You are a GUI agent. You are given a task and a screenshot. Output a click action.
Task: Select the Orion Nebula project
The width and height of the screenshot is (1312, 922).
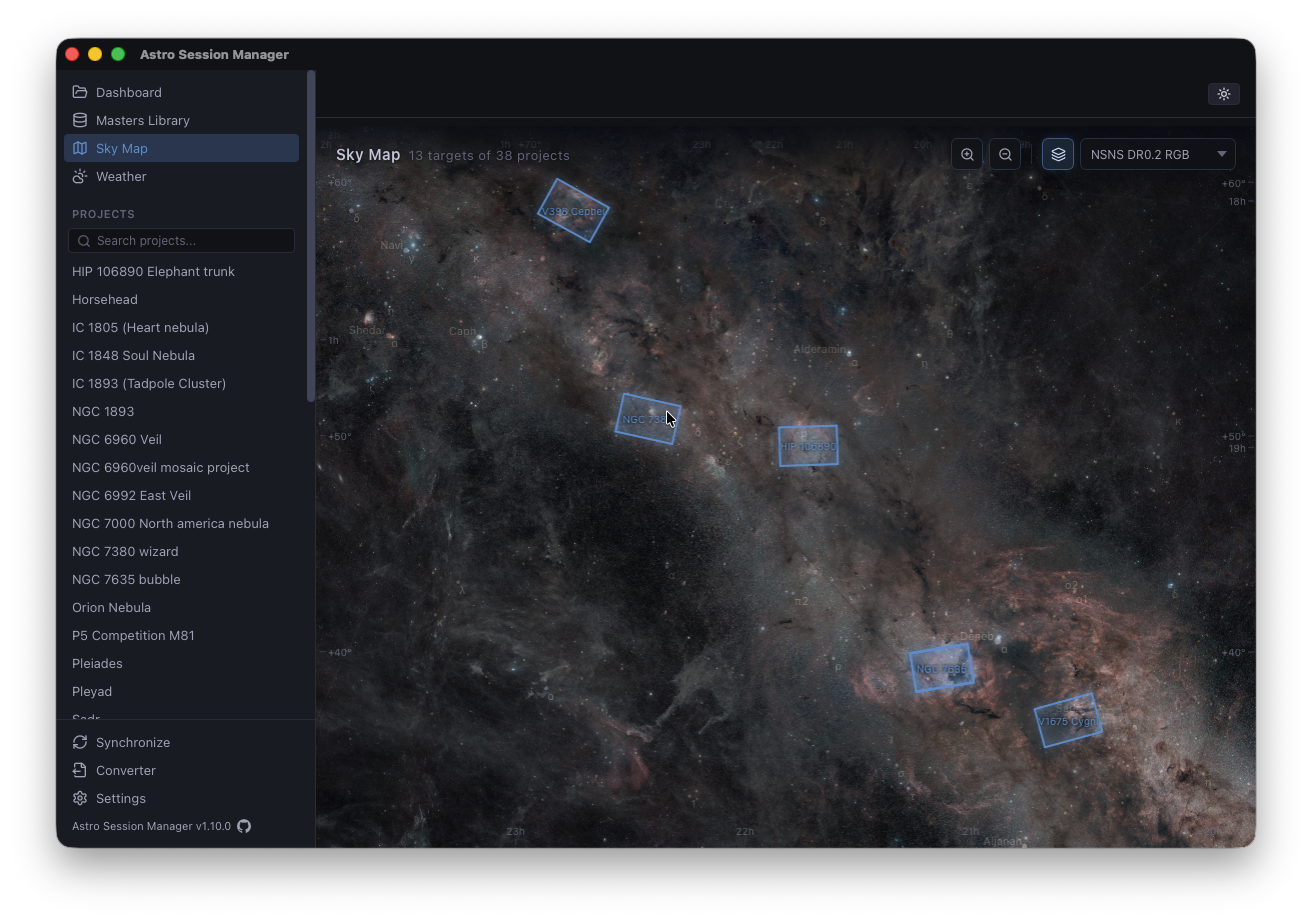[111, 607]
